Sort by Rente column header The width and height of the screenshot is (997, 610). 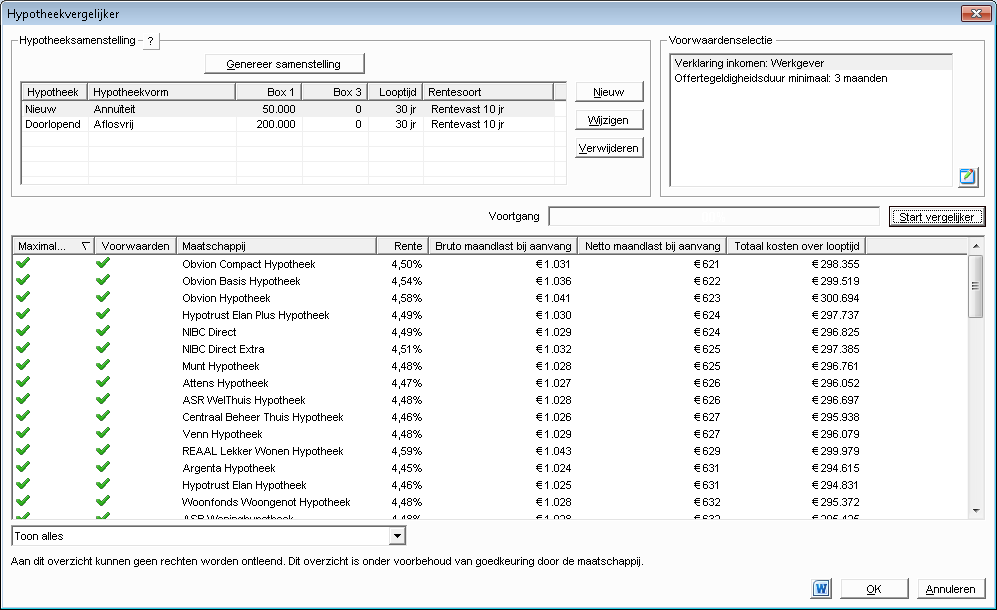tap(402, 246)
